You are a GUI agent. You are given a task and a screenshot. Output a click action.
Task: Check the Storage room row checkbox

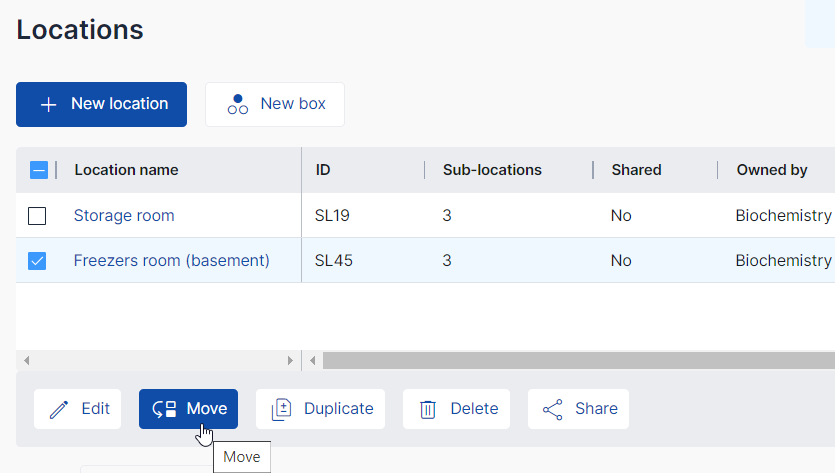(x=37, y=216)
